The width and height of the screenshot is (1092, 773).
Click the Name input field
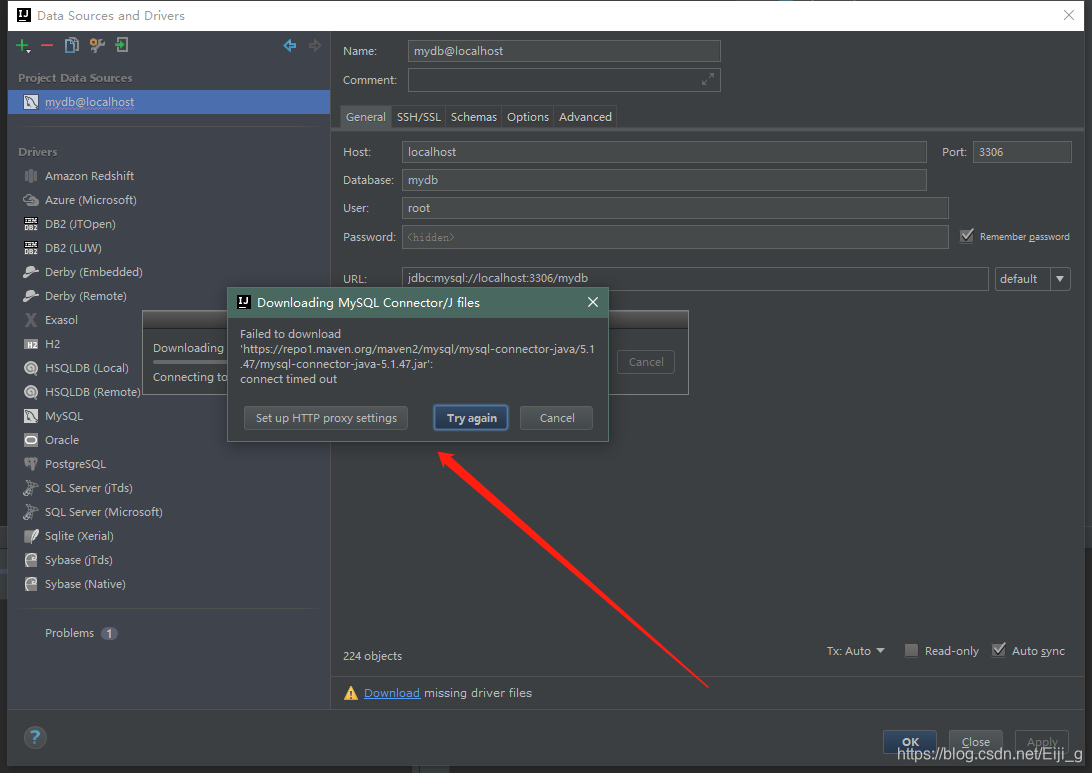(564, 51)
